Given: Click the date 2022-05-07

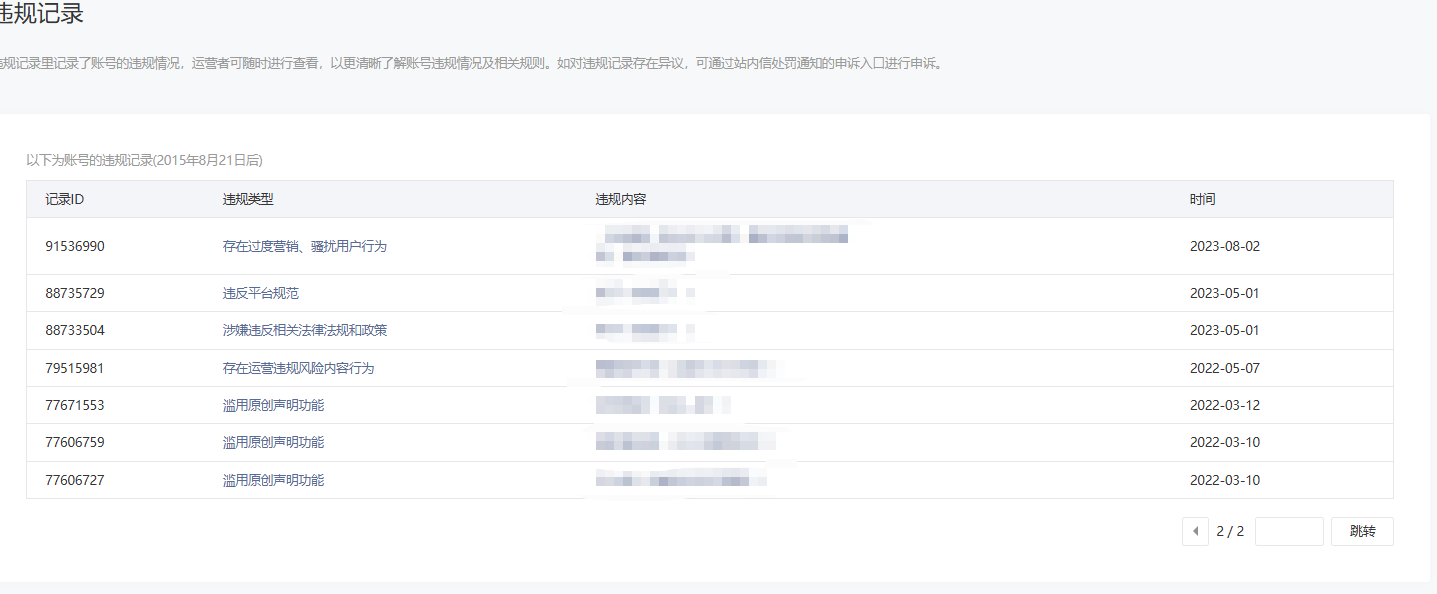Looking at the screenshot, I should (x=1225, y=368).
